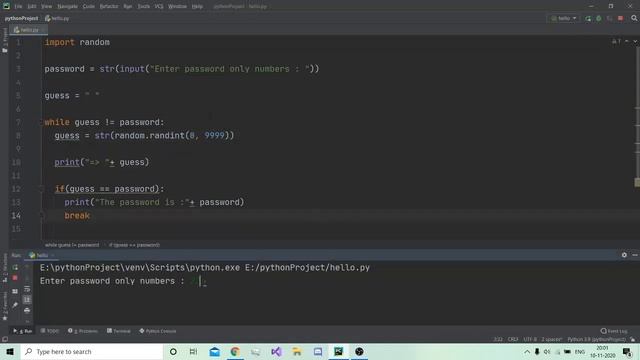Open the Window menu

[178, 7]
